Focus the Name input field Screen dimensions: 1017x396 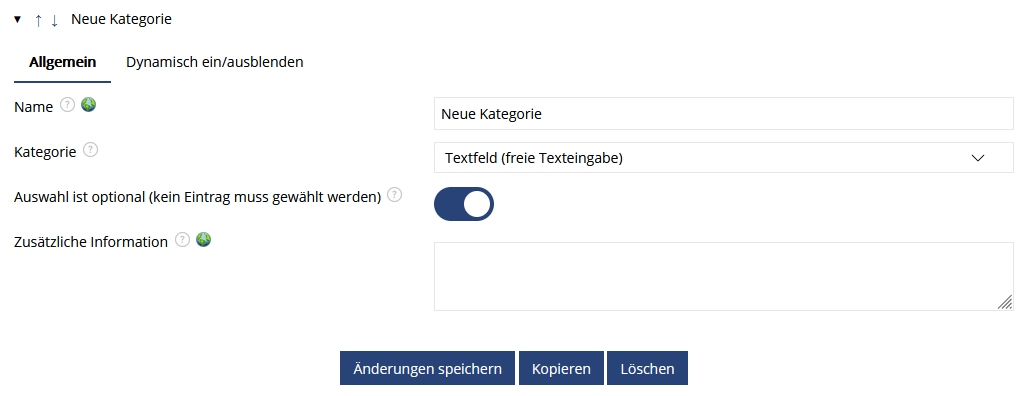723,114
